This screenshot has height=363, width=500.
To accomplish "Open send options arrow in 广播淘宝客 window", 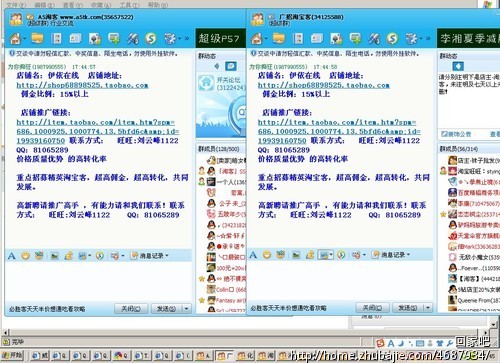I will 428,308.
